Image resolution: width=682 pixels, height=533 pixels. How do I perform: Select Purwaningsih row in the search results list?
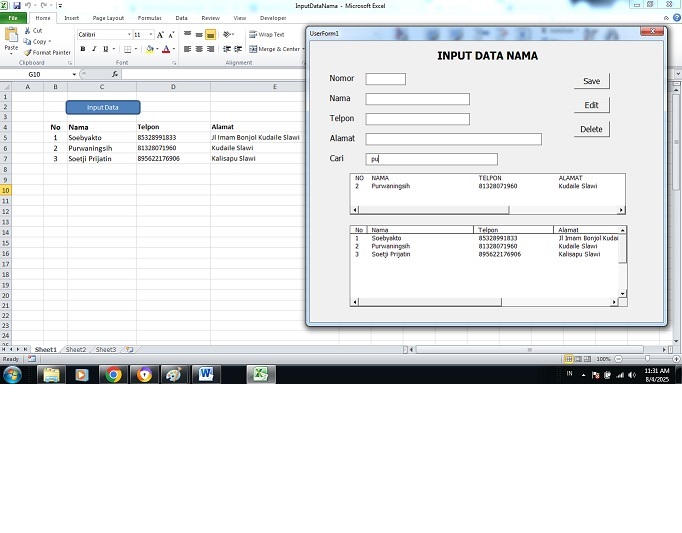tap(390, 186)
